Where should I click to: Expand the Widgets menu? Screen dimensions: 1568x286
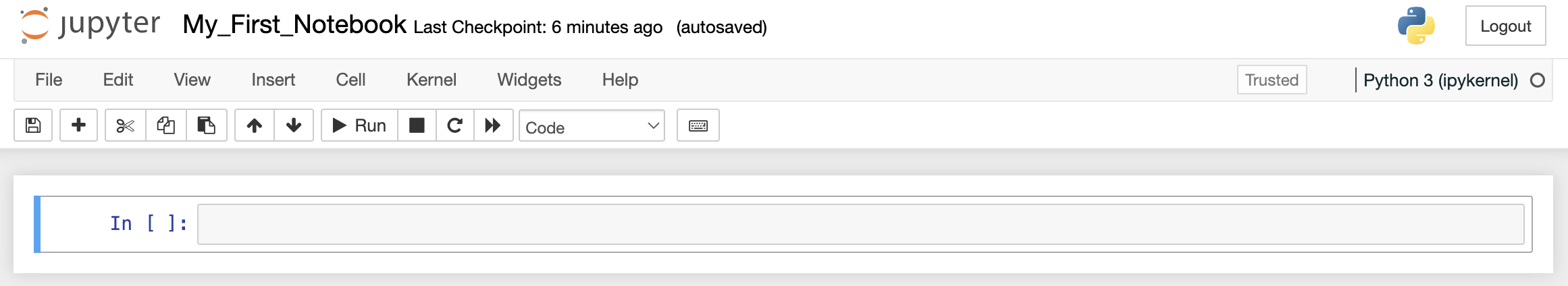529,80
